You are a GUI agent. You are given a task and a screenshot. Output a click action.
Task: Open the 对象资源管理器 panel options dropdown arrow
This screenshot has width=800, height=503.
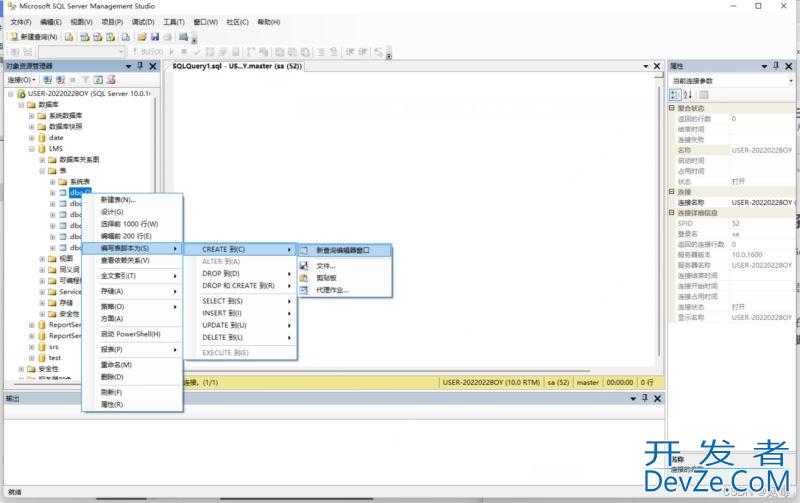[129, 66]
